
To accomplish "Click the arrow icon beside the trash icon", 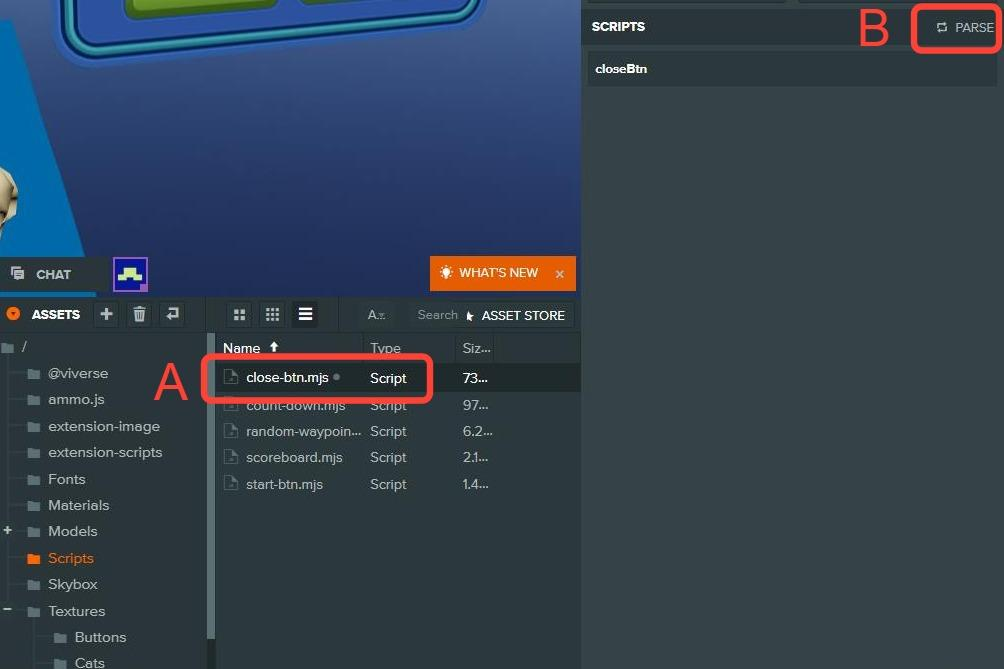I will pos(173,314).
